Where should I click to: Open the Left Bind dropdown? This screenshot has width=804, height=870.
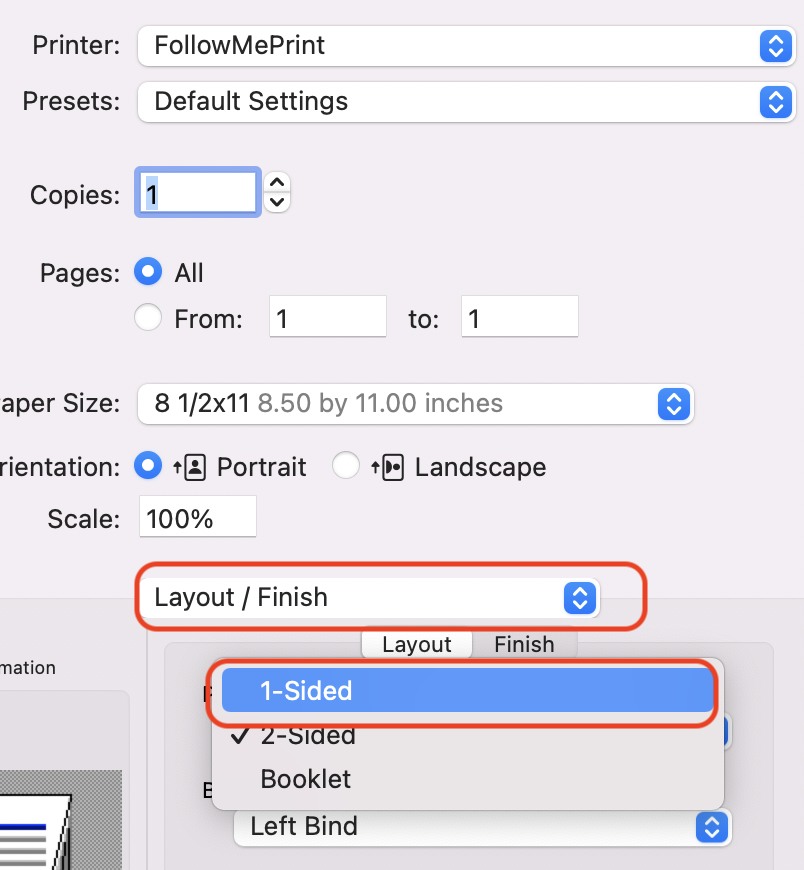coord(482,827)
